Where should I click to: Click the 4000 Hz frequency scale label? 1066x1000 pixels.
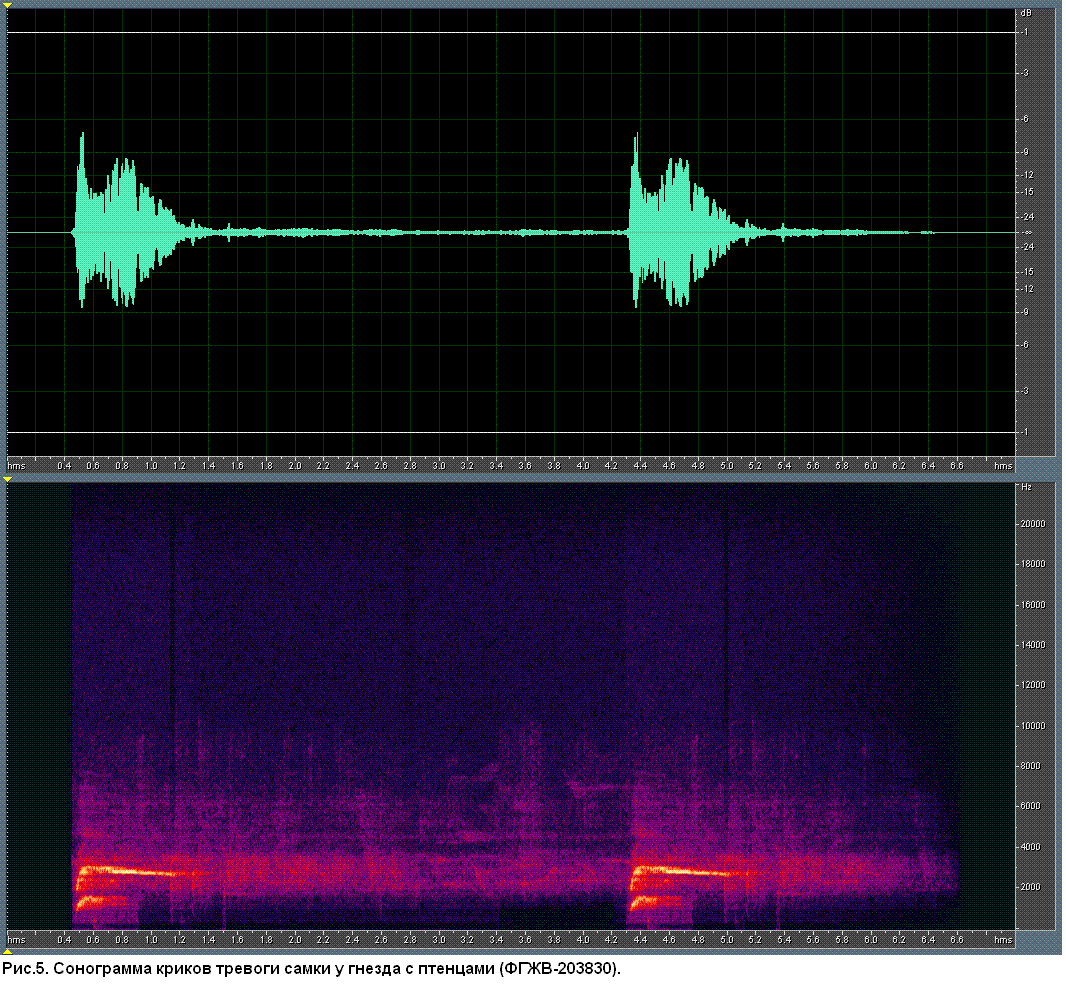point(1031,846)
